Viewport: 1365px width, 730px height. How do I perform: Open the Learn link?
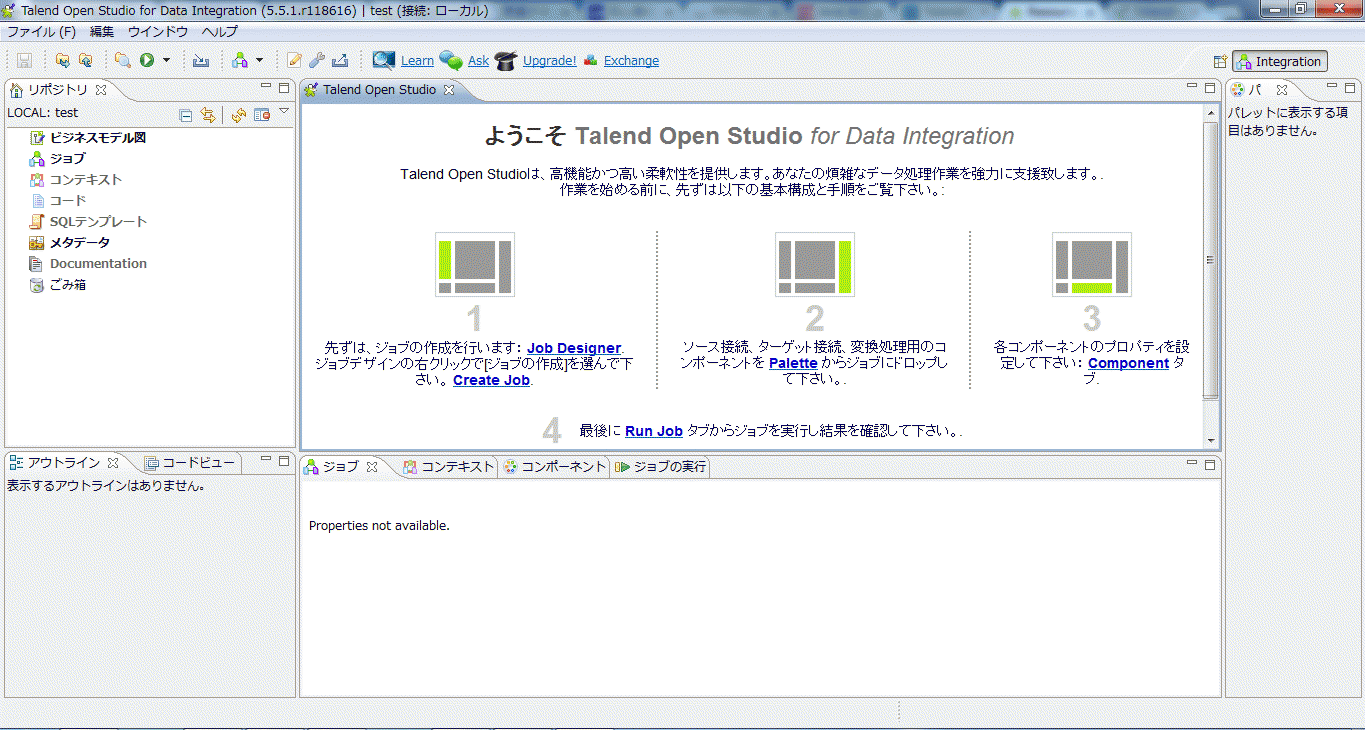(417, 61)
